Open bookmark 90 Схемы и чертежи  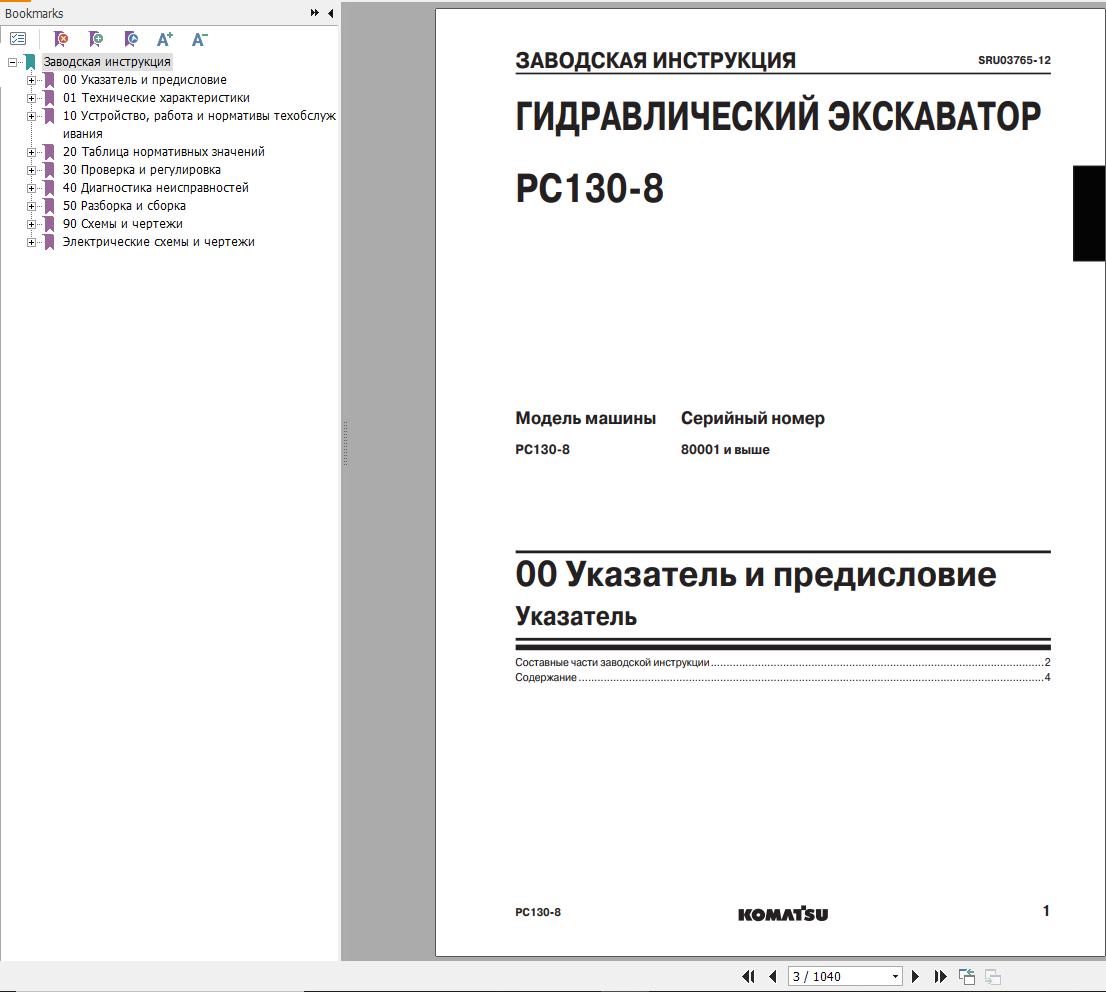pos(123,224)
